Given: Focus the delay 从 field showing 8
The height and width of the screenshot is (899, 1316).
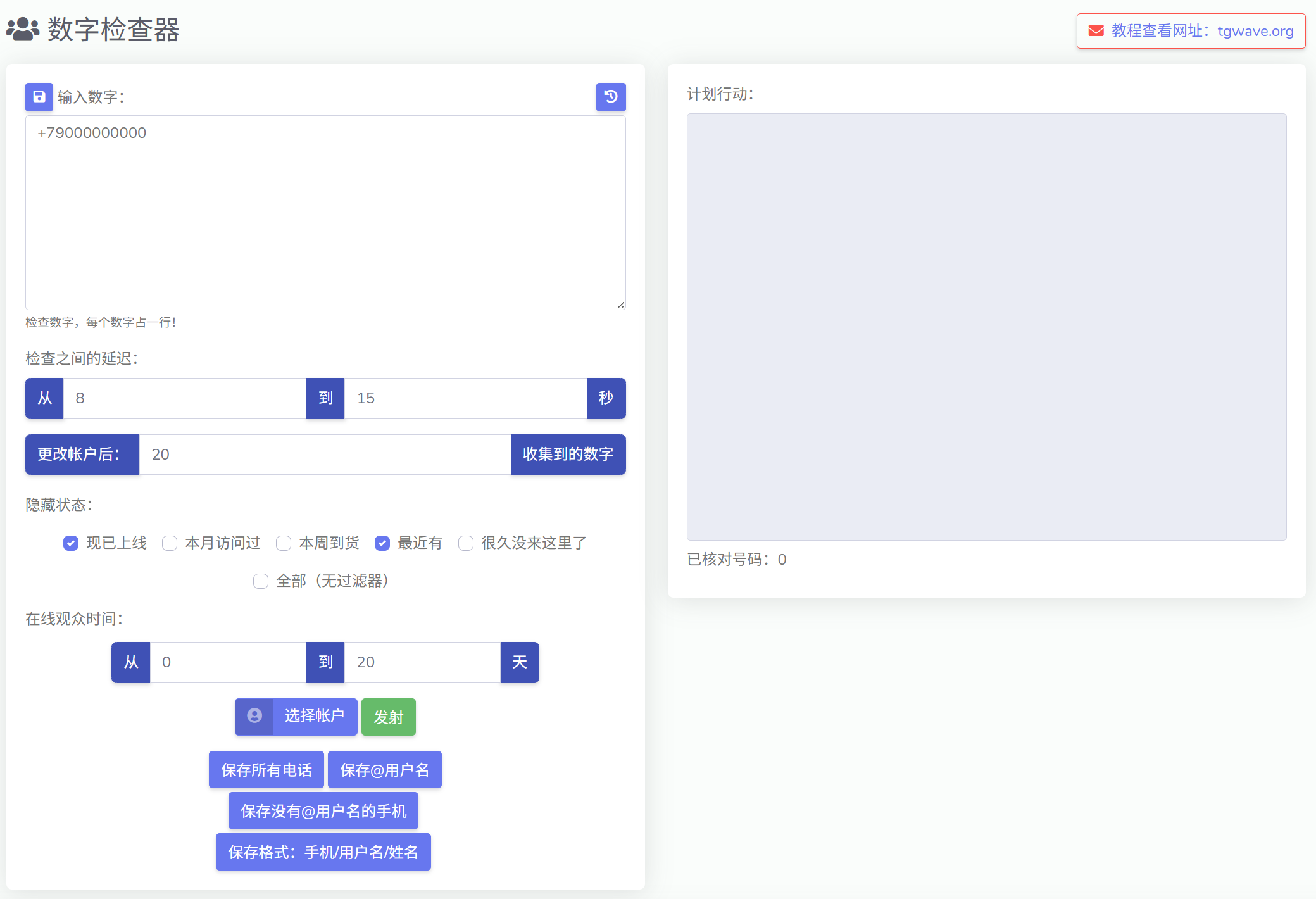Looking at the screenshot, I should coord(184,398).
